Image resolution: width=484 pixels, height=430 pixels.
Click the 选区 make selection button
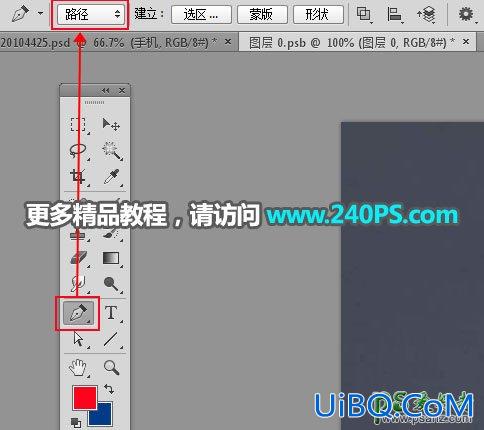(201, 15)
